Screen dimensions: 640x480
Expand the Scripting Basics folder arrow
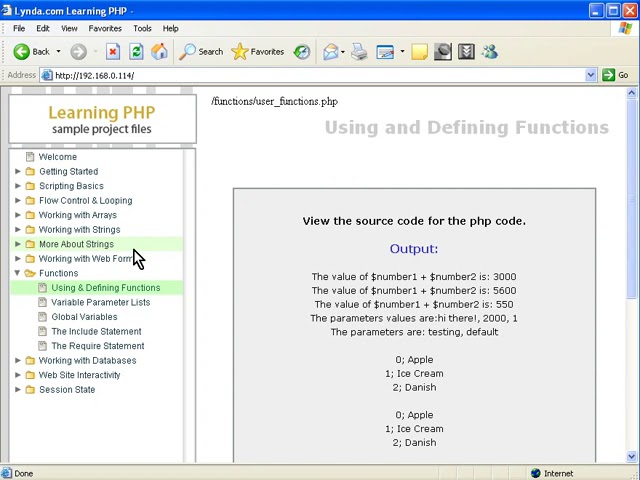coord(18,186)
